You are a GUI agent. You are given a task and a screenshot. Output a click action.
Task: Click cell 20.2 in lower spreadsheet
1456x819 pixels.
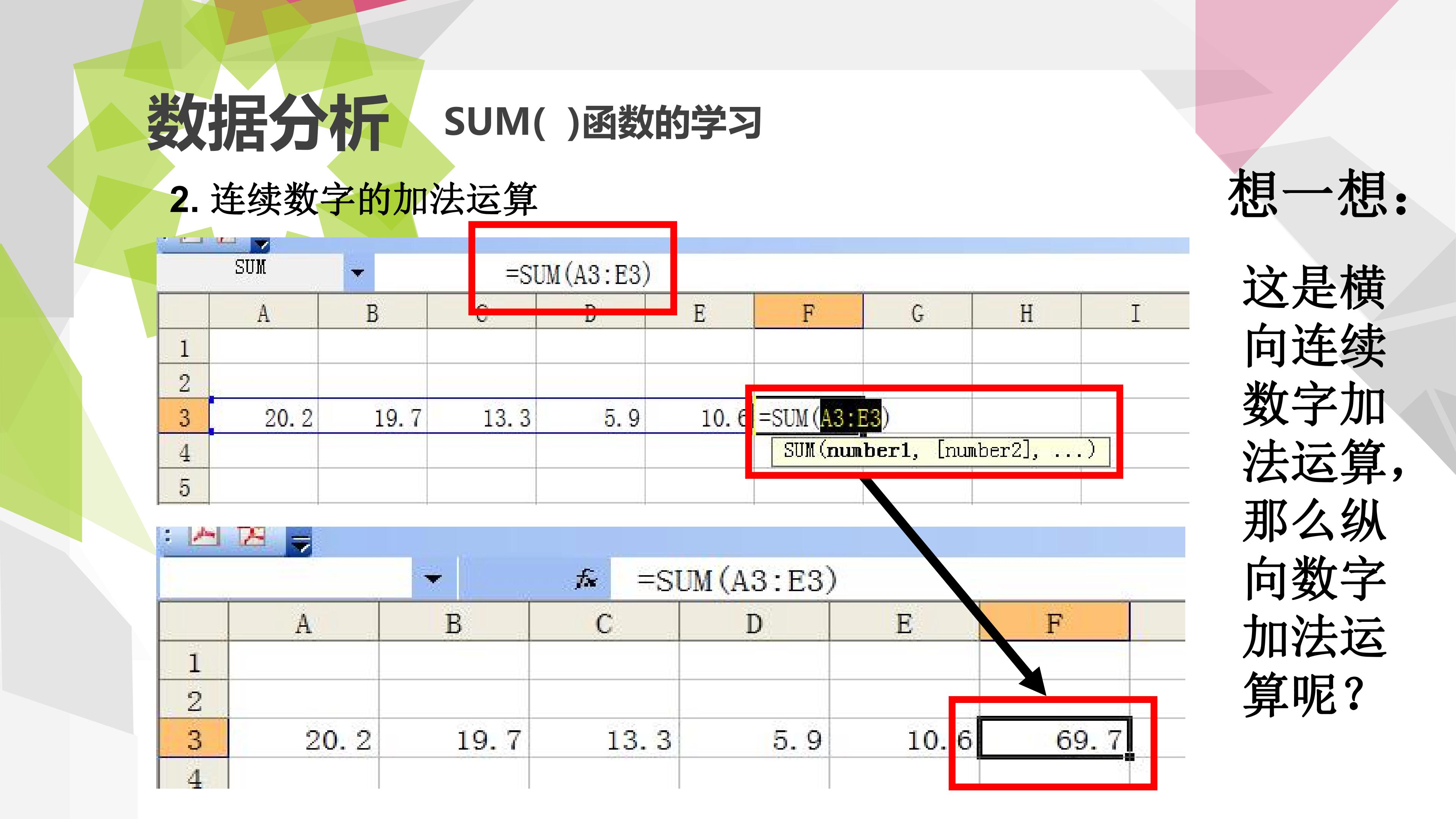click(303, 738)
